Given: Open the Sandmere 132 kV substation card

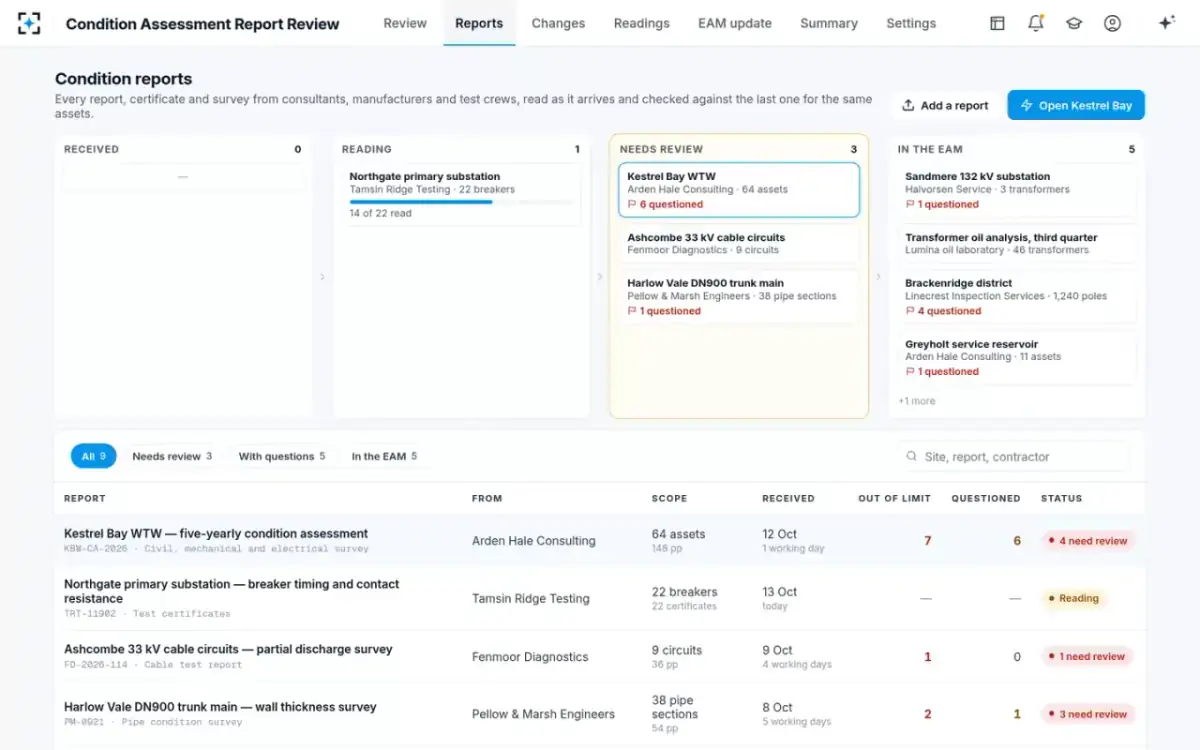Looking at the screenshot, I should (1017, 189).
